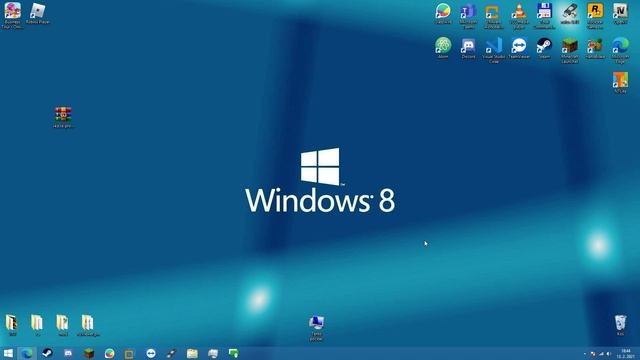Launch Steam from the desktop shortcut
Image resolution: width=640 pixels, height=360 pixels.
click(544, 48)
